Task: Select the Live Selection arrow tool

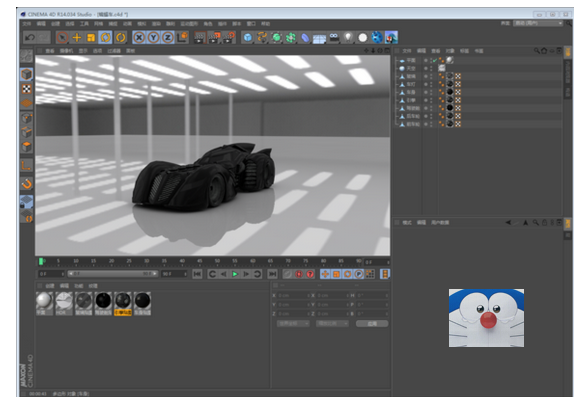Action: click(62, 37)
